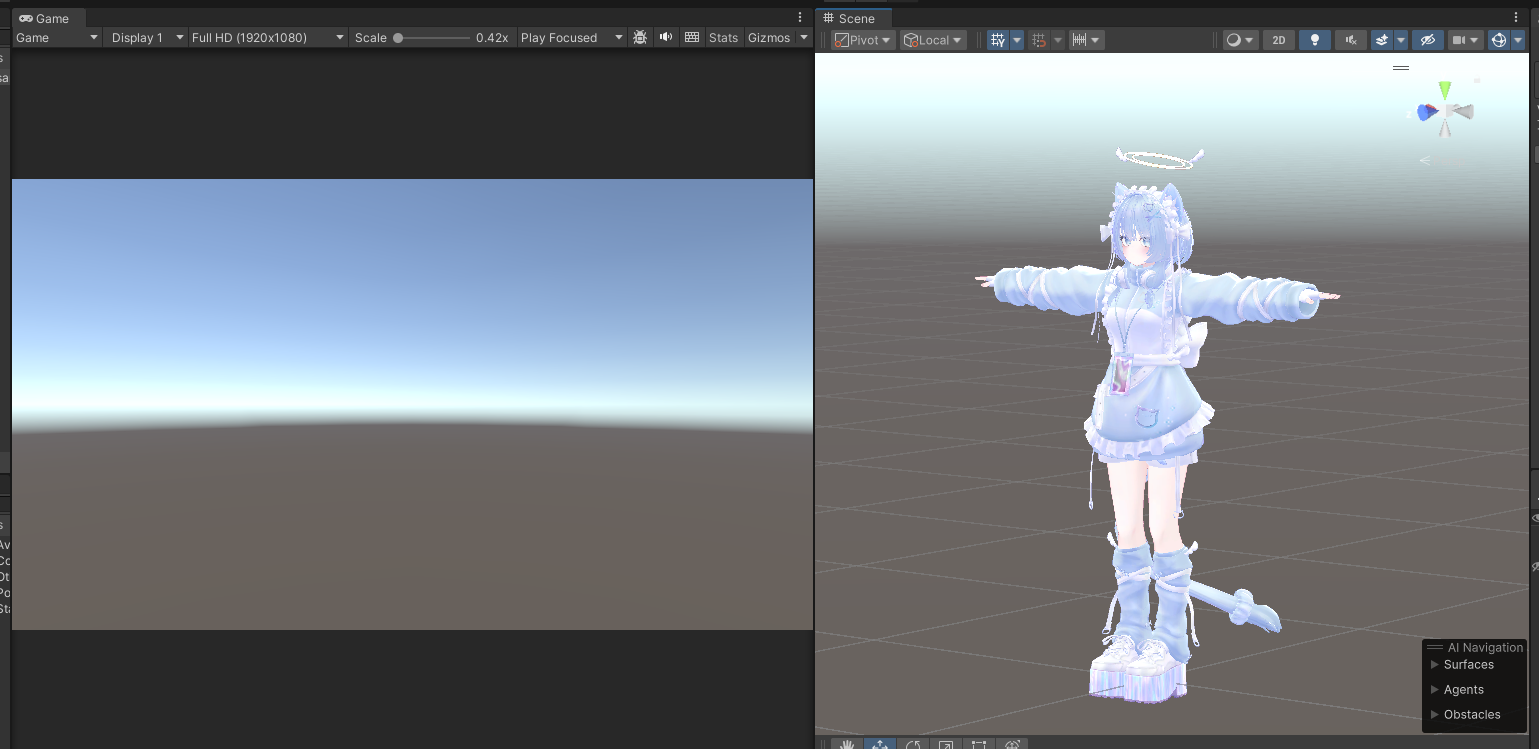
Task: Open the Scene draw mode shading dropdown
Action: click(1240, 40)
